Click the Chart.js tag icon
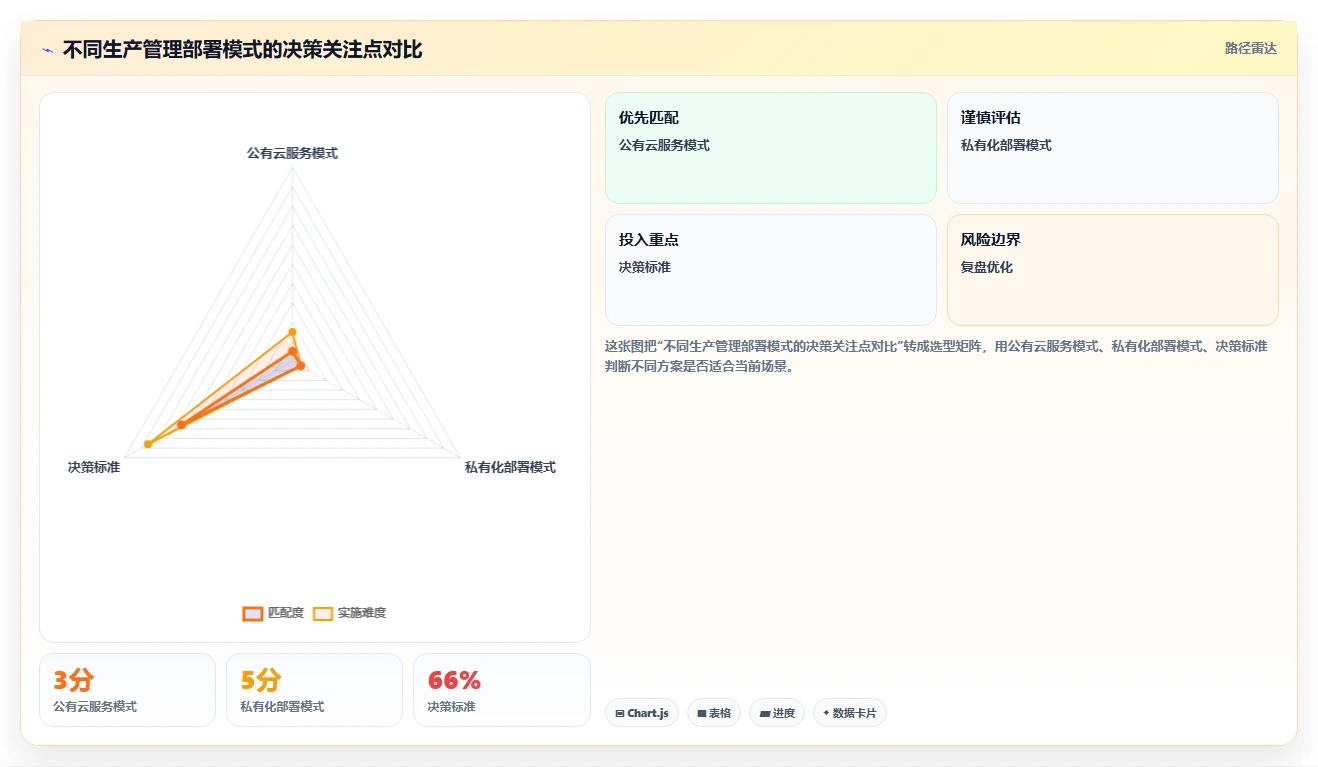The image size is (1318, 767). pyautogui.click(x=620, y=714)
